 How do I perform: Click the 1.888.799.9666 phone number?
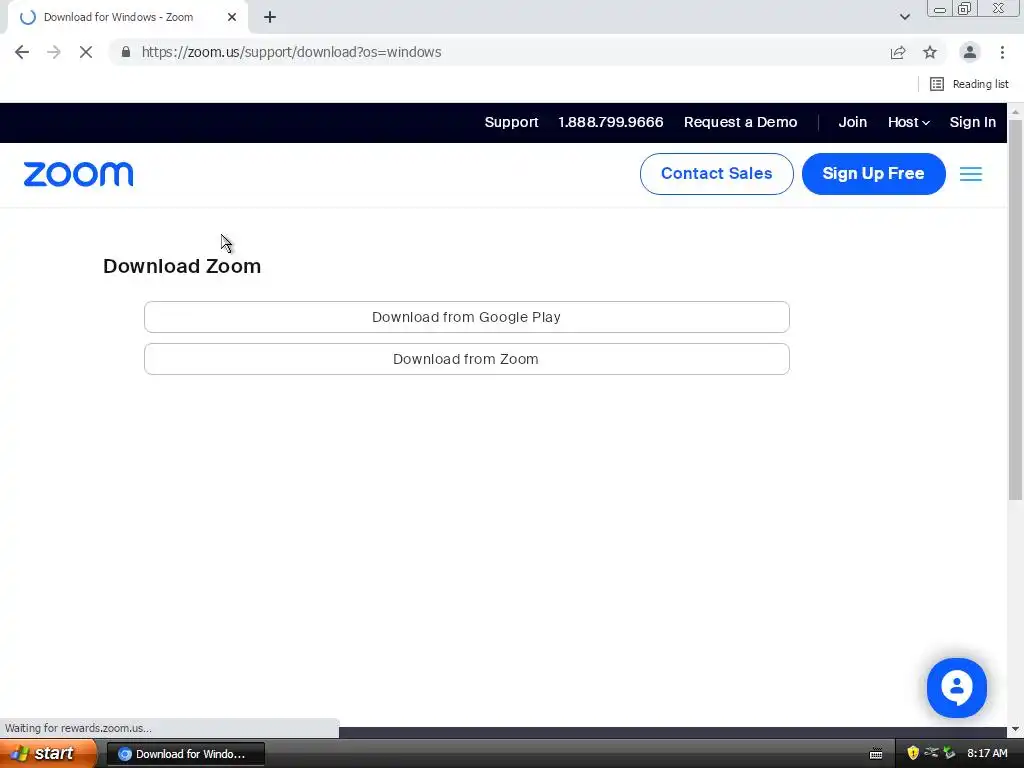point(611,122)
